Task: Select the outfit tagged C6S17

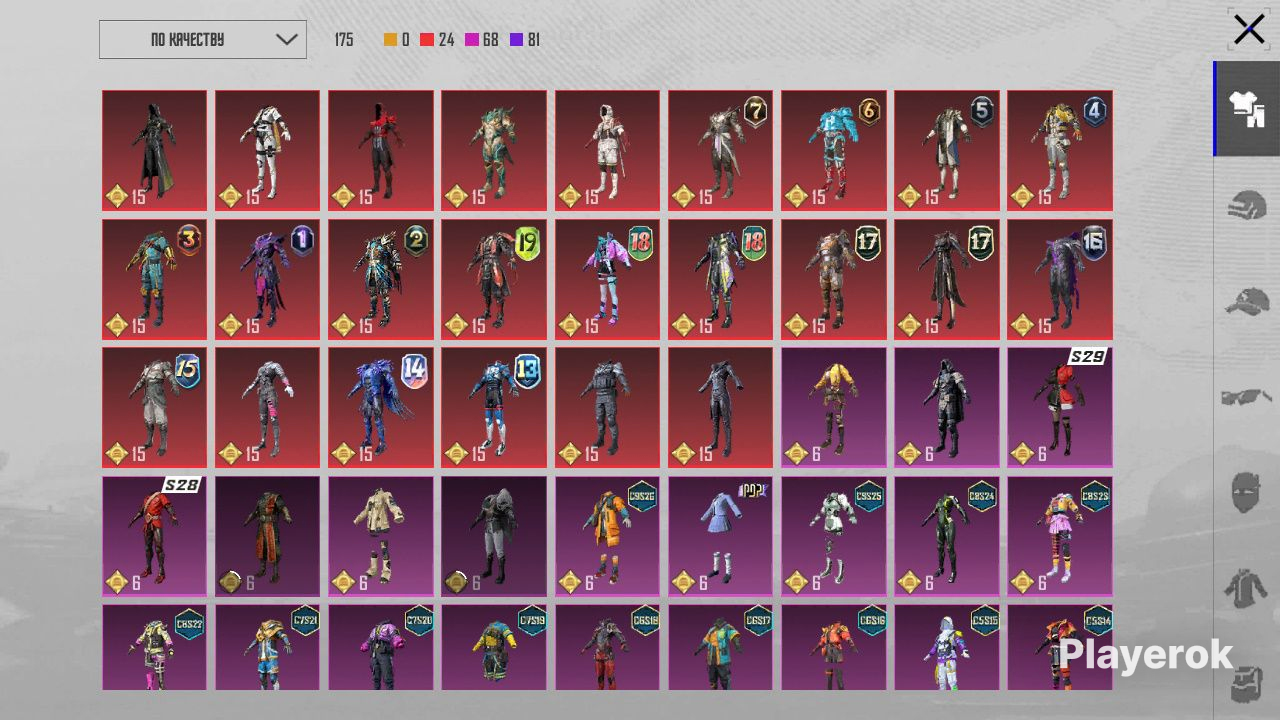Action: tap(720, 647)
